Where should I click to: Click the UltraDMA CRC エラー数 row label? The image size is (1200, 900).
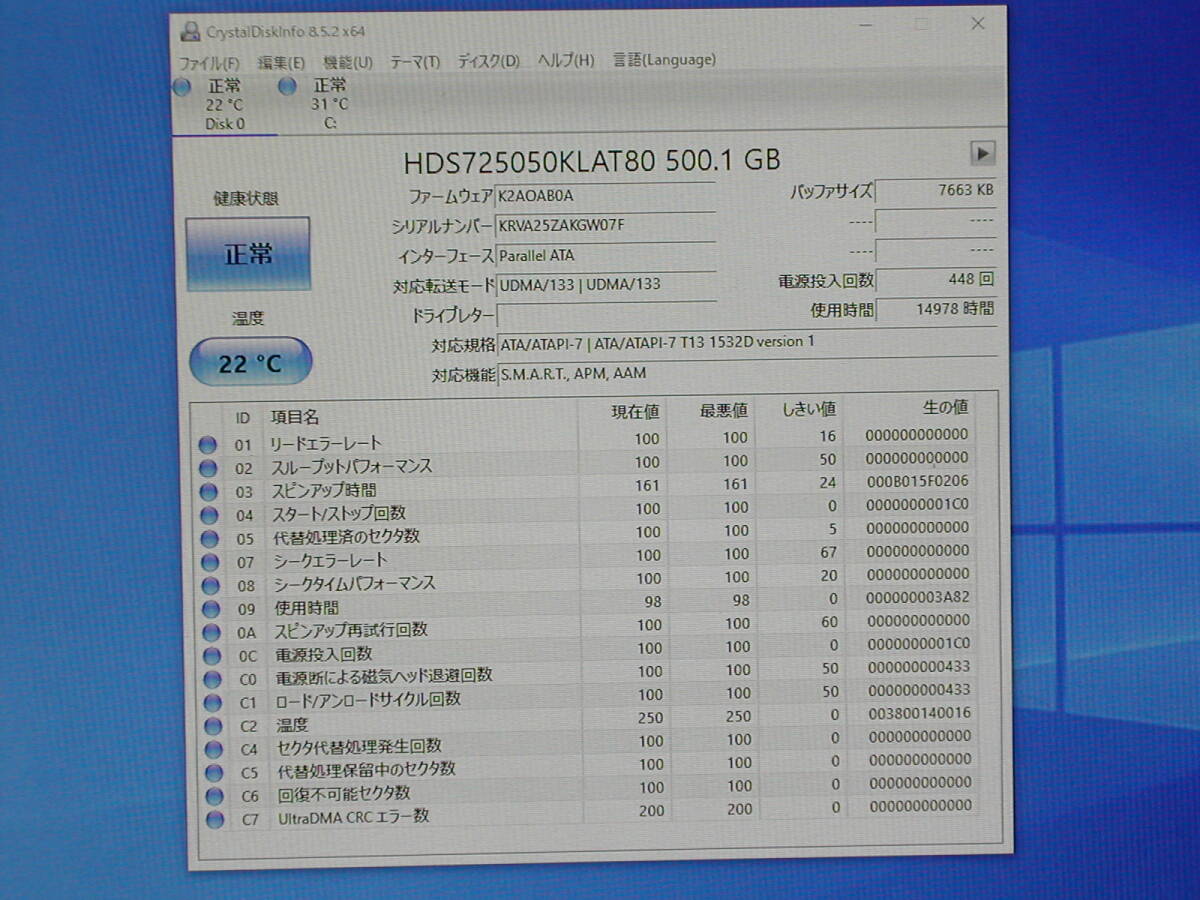[x=353, y=818]
